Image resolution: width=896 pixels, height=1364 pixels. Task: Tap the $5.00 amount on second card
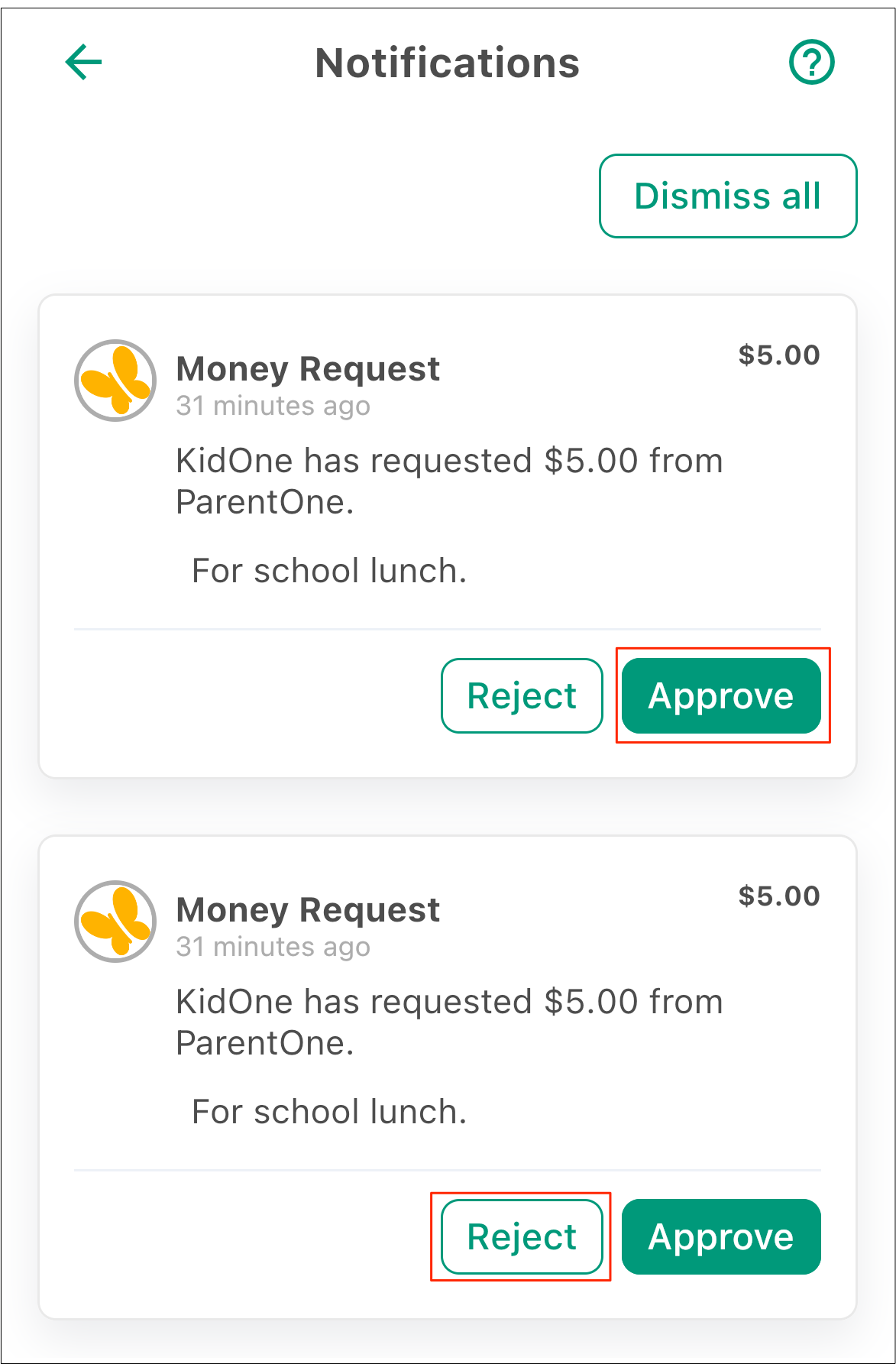(779, 896)
